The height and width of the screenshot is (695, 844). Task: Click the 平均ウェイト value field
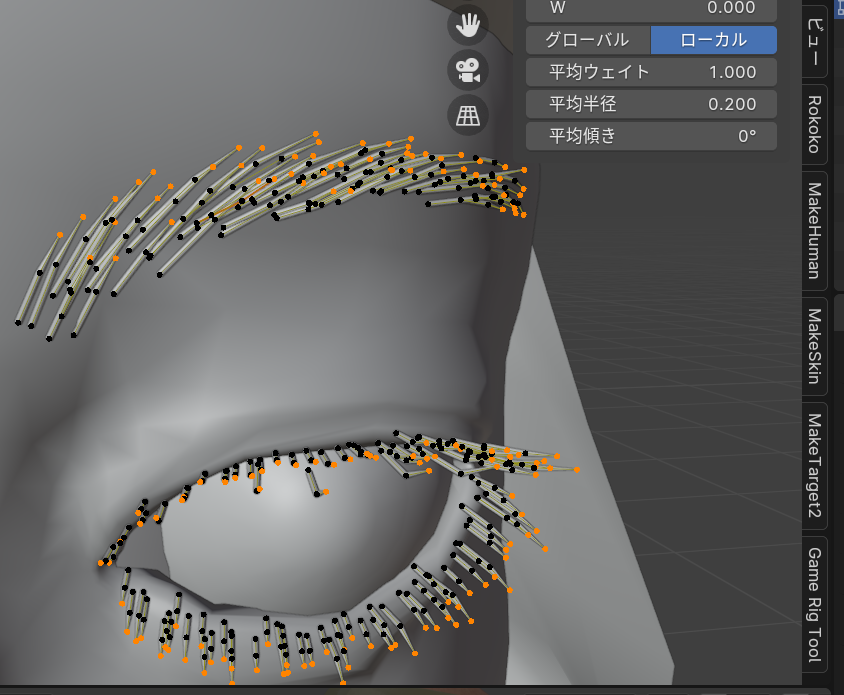click(x=651, y=72)
